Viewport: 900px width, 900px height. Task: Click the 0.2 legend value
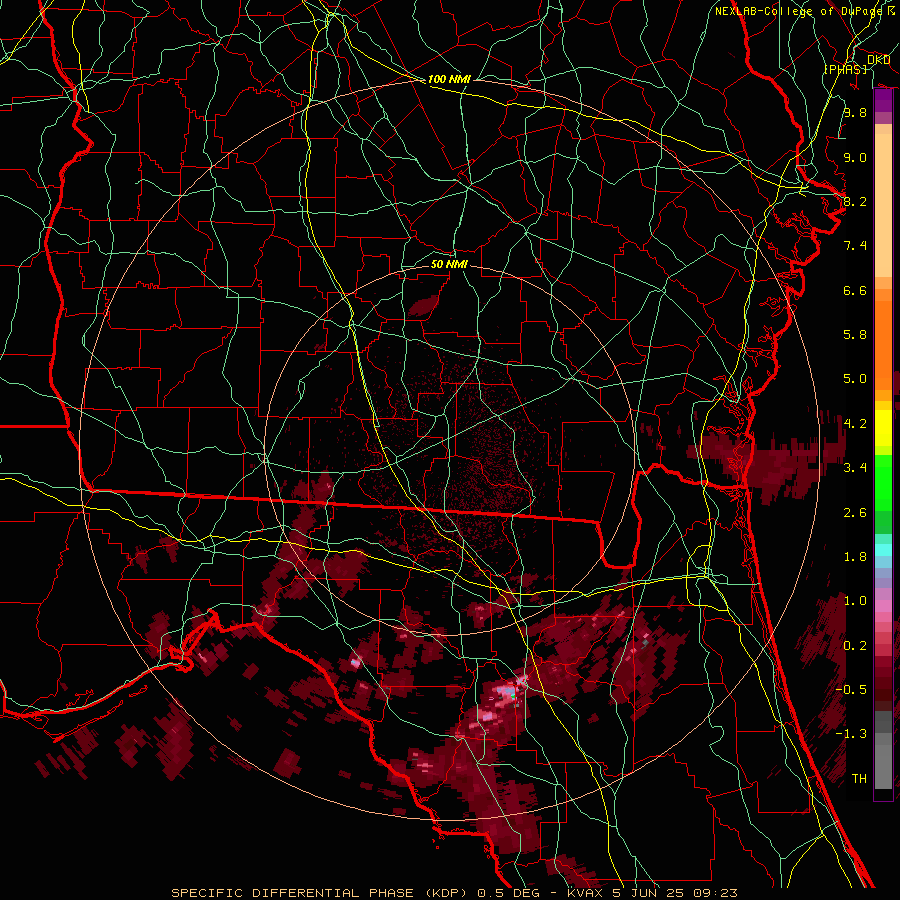(855, 646)
